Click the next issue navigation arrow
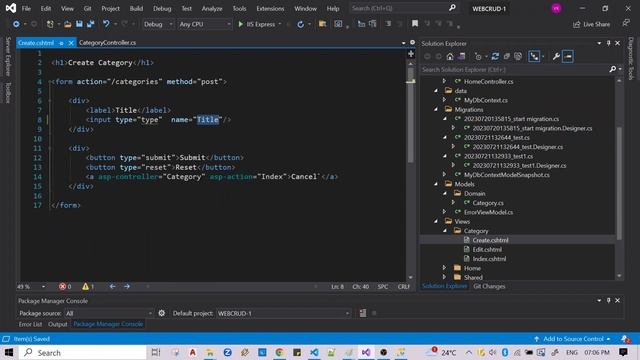 [127, 287]
